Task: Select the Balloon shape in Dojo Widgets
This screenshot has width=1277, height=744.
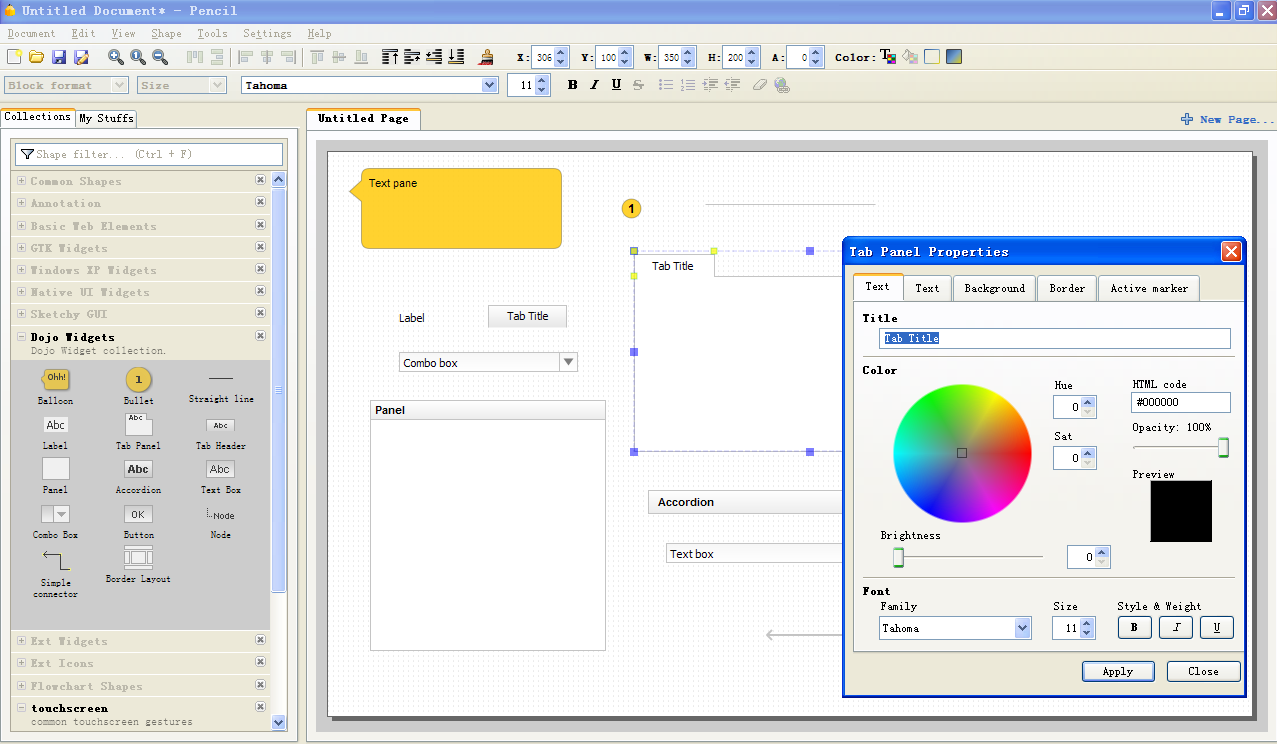Action: pos(56,379)
